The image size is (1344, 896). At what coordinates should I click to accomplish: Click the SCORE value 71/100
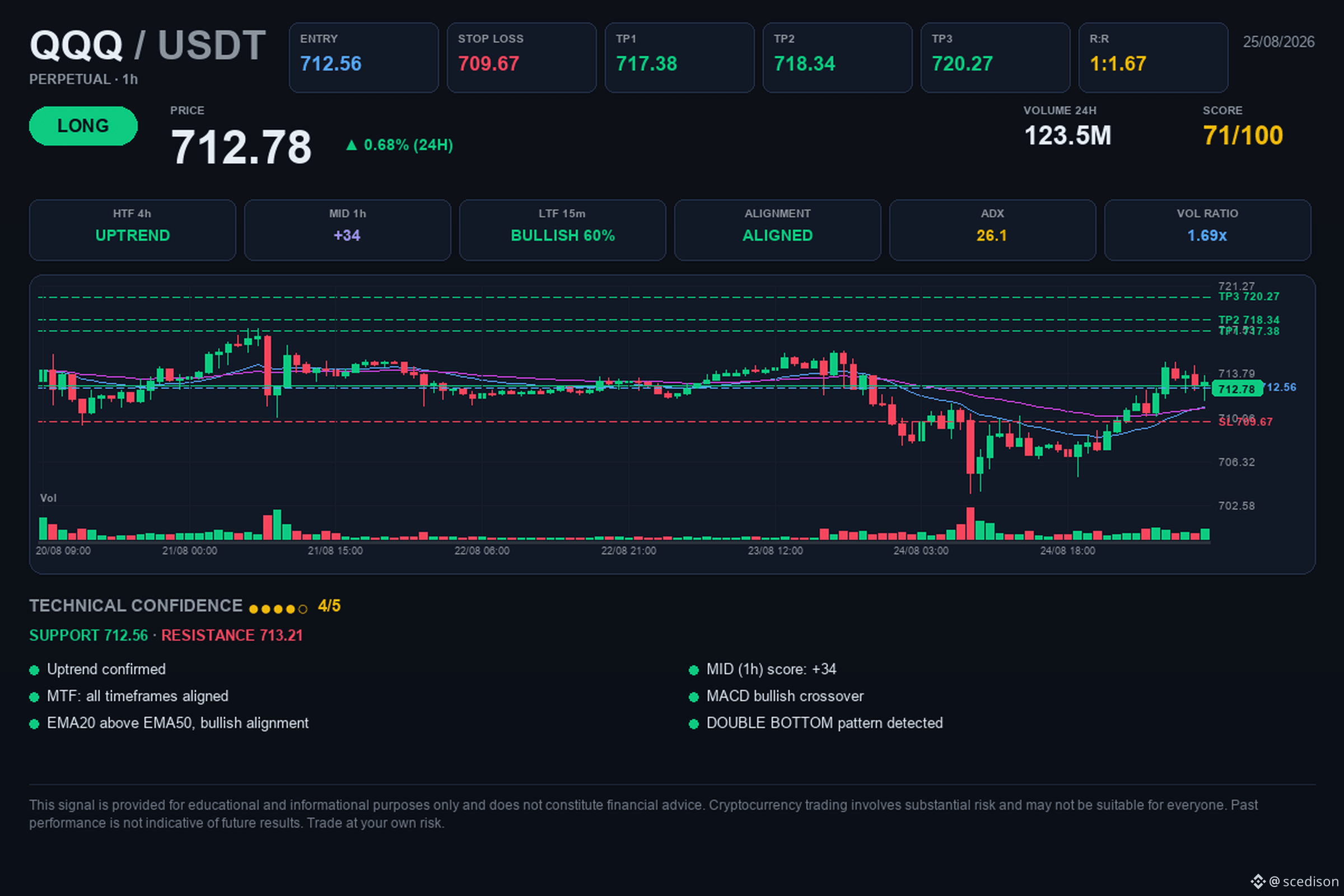pos(1243,136)
